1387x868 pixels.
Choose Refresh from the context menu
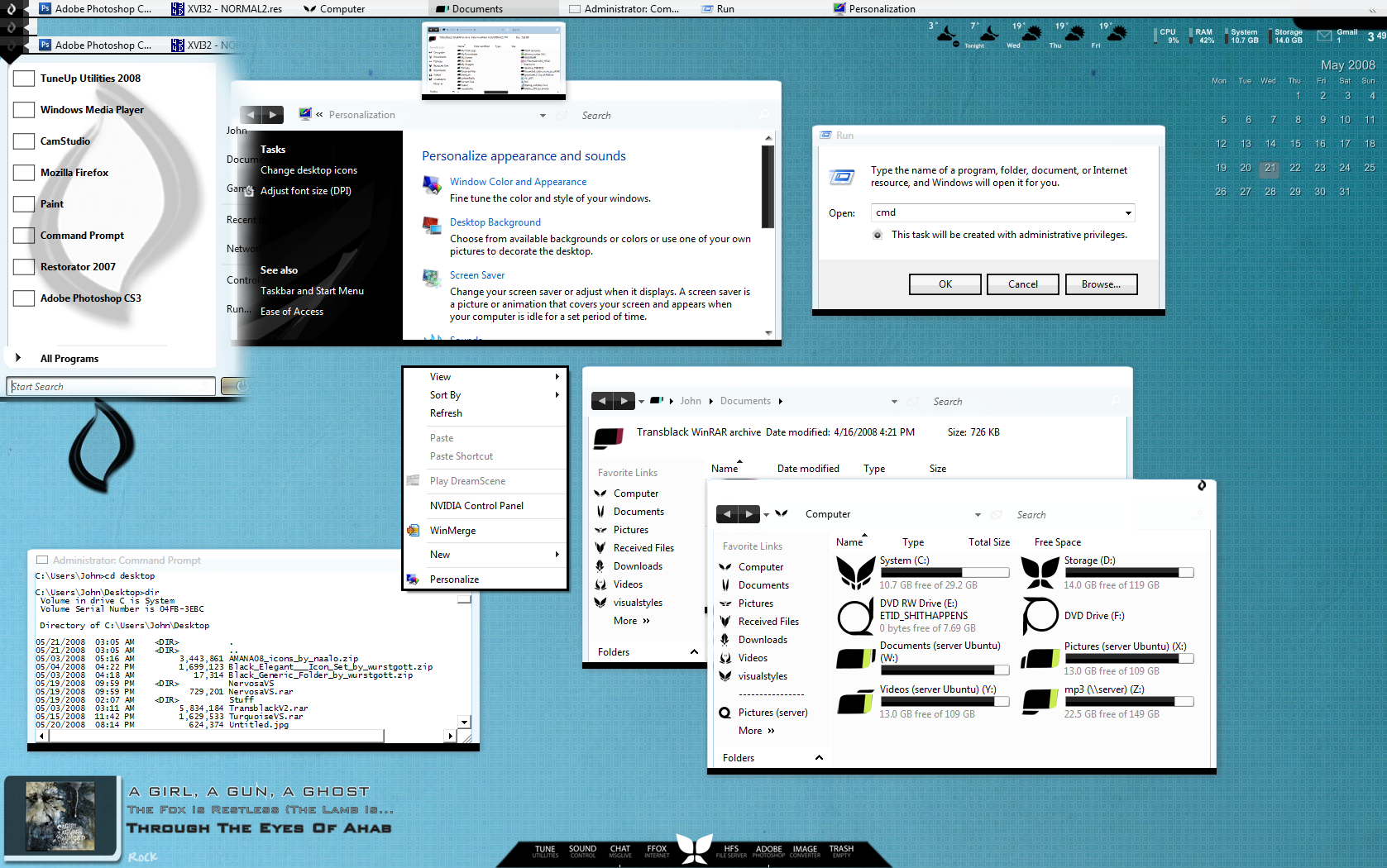[x=485, y=413]
